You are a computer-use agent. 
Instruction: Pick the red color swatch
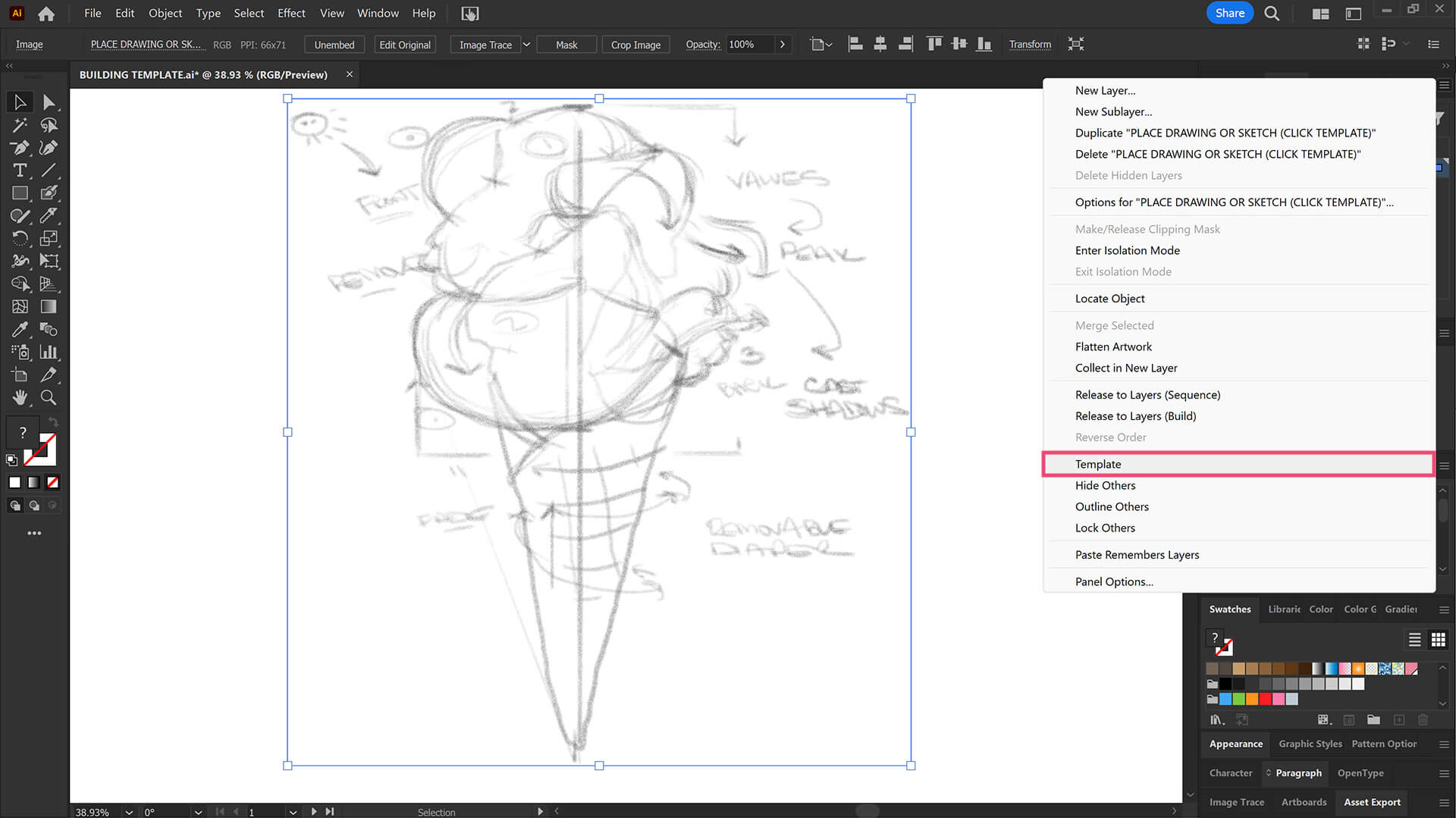tap(1265, 699)
